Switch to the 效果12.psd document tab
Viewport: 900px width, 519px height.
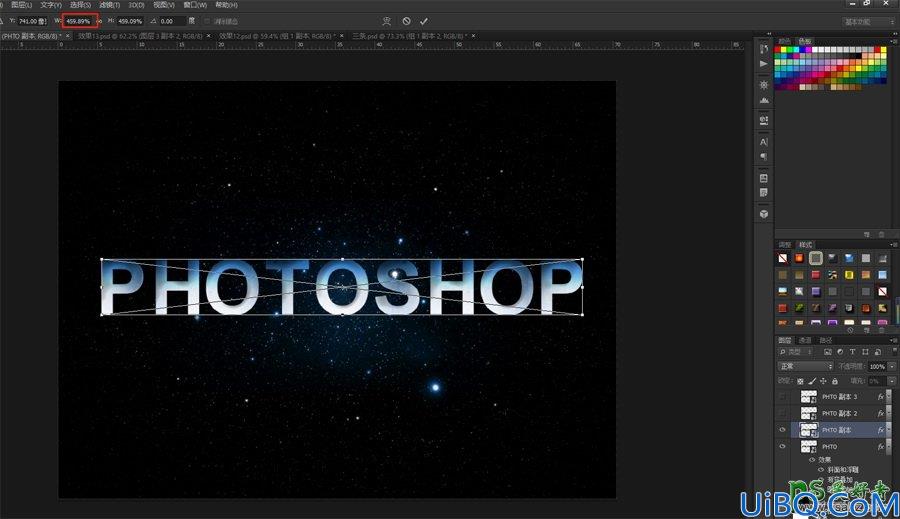coord(277,36)
